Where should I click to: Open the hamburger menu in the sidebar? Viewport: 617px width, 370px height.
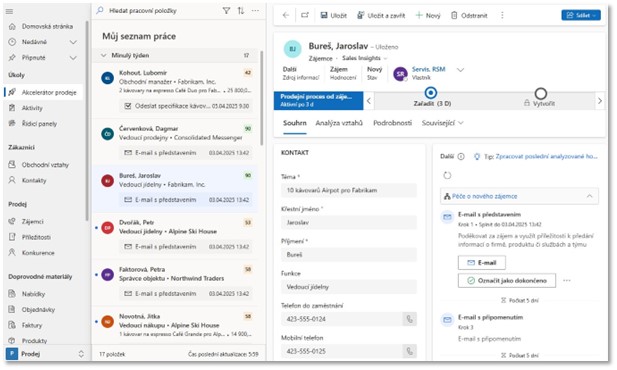[x=9, y=11]
